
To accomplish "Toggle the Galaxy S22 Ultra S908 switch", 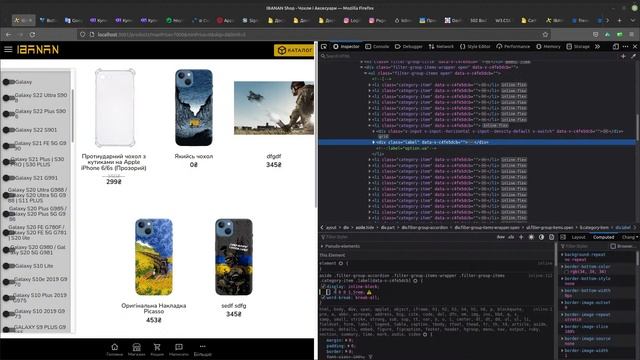I will point(9,98).
